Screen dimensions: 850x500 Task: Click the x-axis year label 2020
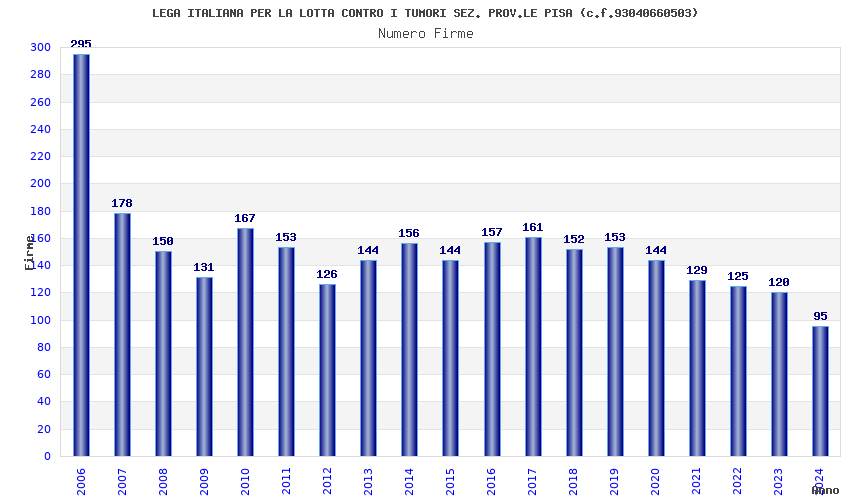coord(656,482)
